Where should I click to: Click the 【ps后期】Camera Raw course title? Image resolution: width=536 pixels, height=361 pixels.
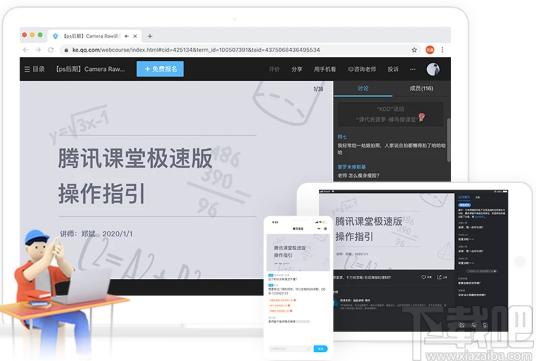coord(91,69)
